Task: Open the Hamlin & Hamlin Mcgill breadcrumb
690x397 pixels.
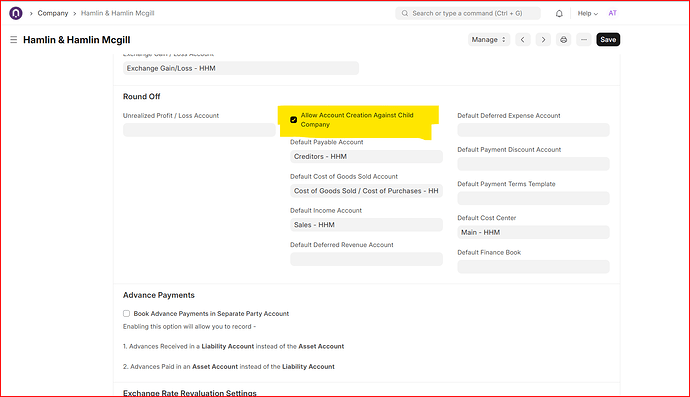Action: (x=117, y=13)
